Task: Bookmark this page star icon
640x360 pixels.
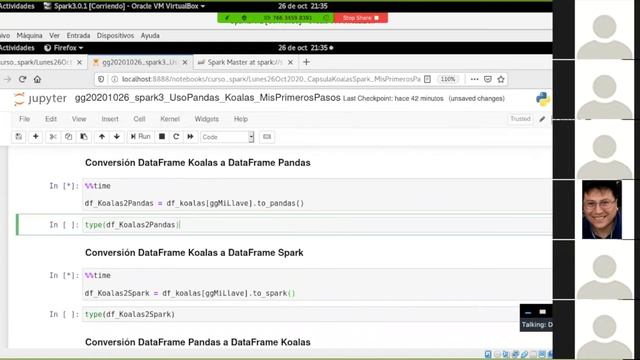Action: tap(501, 79)
